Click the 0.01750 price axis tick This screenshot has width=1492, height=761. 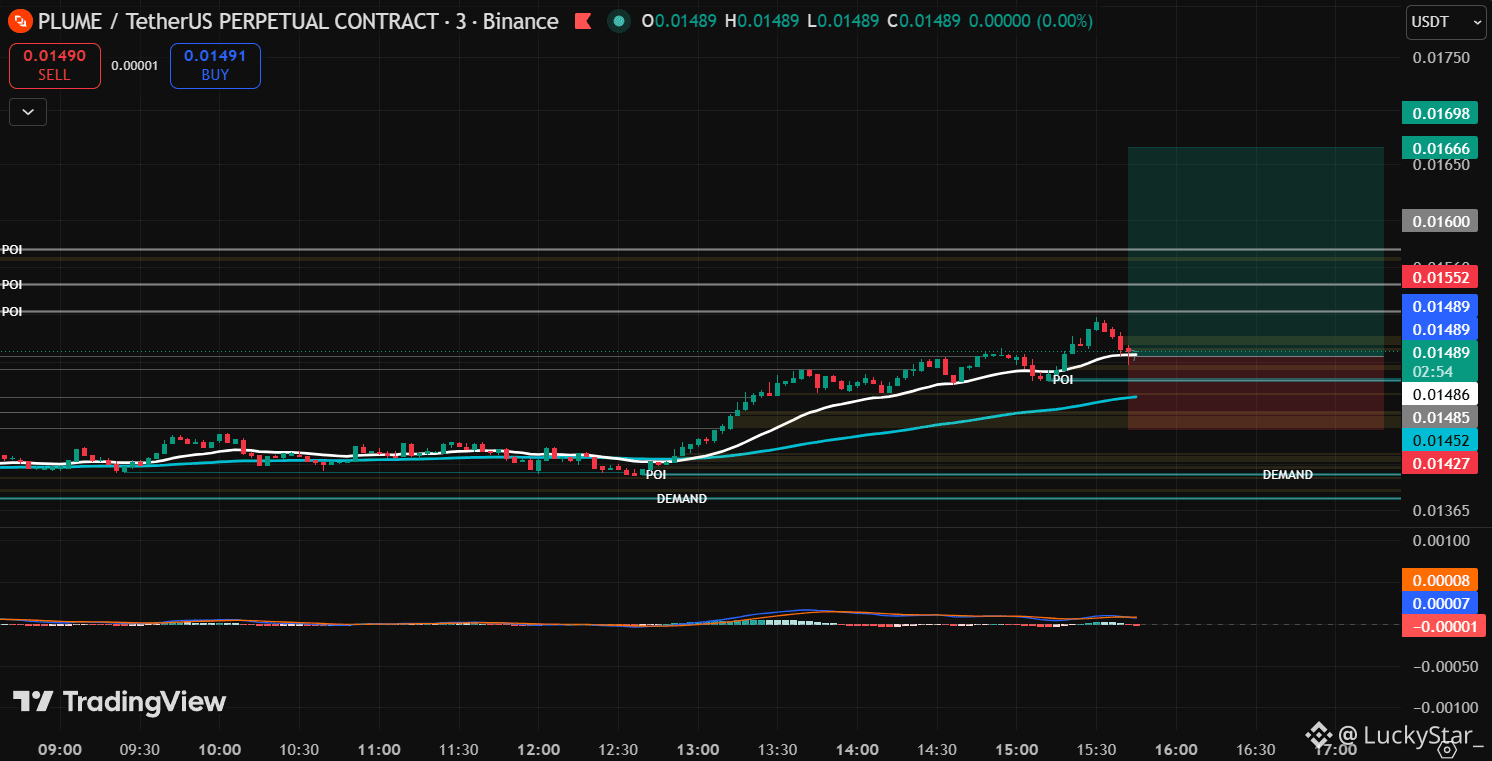tap(1441, 58)
